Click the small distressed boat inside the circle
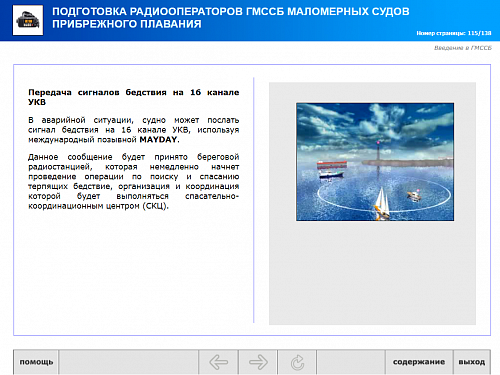The width and height of the screenshot is (500, 375). click(x=414, y=195)
